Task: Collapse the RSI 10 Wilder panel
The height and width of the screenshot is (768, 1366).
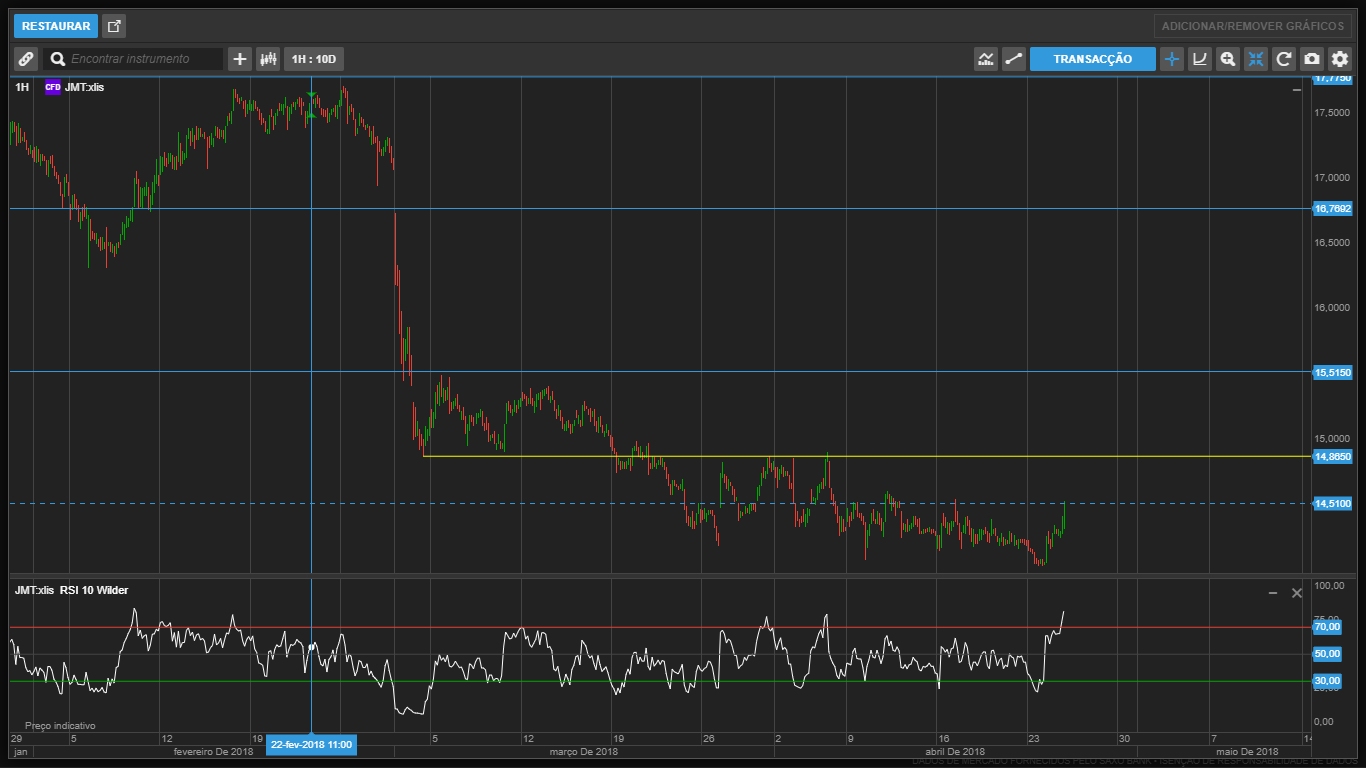Action: coord(1272,593)
